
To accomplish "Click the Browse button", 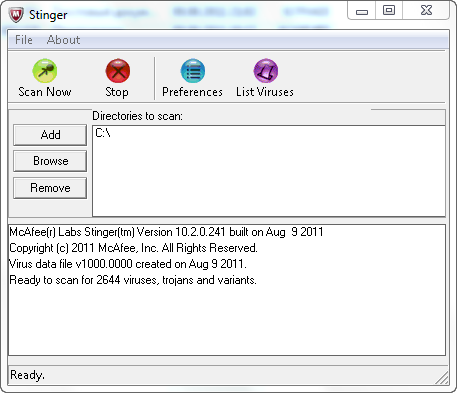I will pos(50,161).
